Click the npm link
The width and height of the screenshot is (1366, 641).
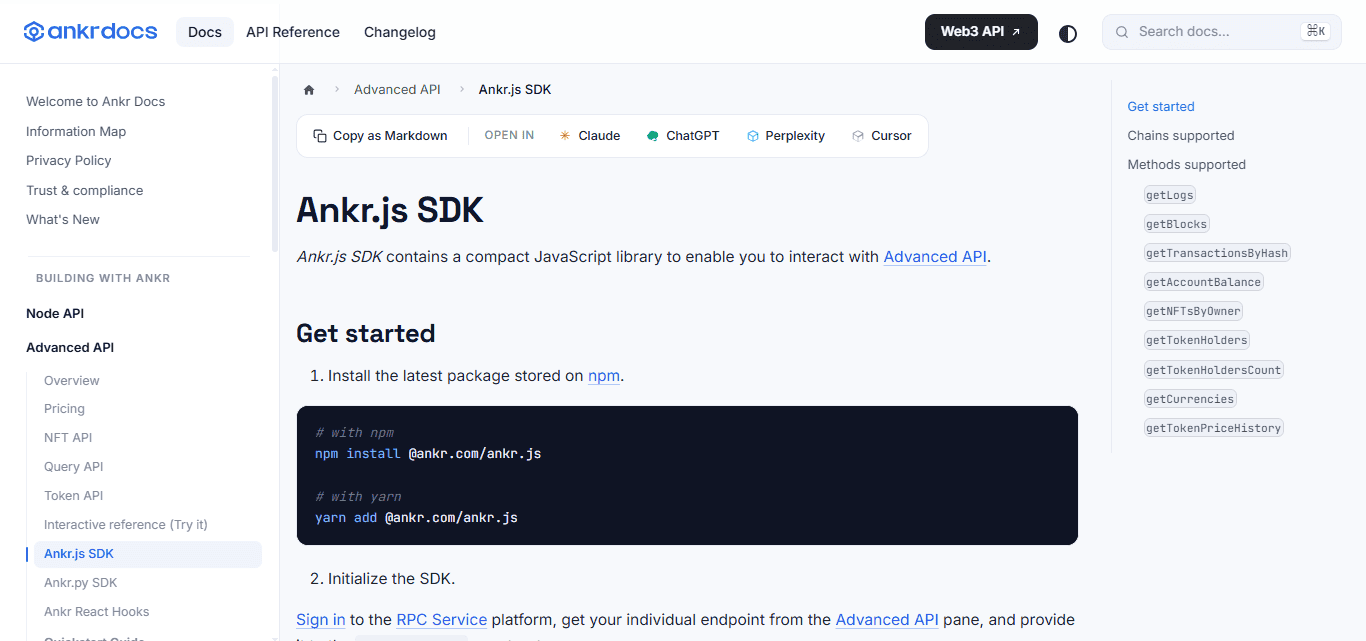[x=604, y=376]
